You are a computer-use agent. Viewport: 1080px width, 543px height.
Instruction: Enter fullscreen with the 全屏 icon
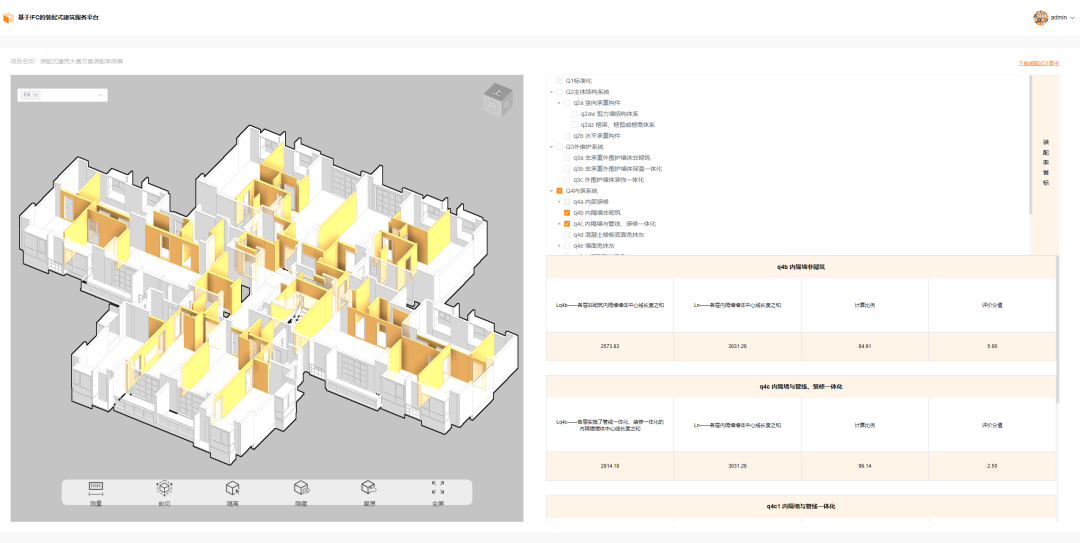[x=437, y=489]
